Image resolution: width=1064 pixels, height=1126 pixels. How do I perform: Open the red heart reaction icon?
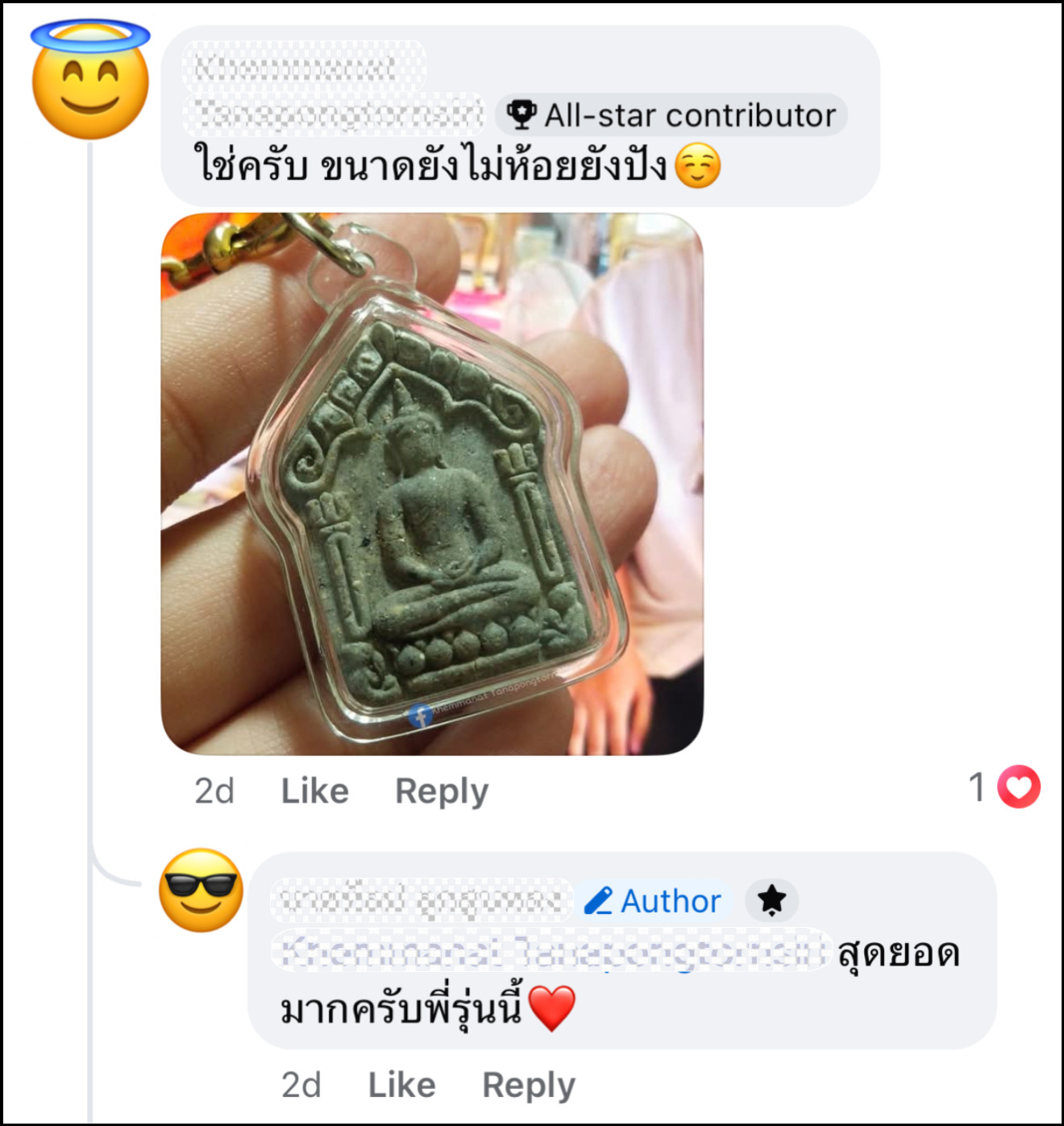(x=1019, y=787)
